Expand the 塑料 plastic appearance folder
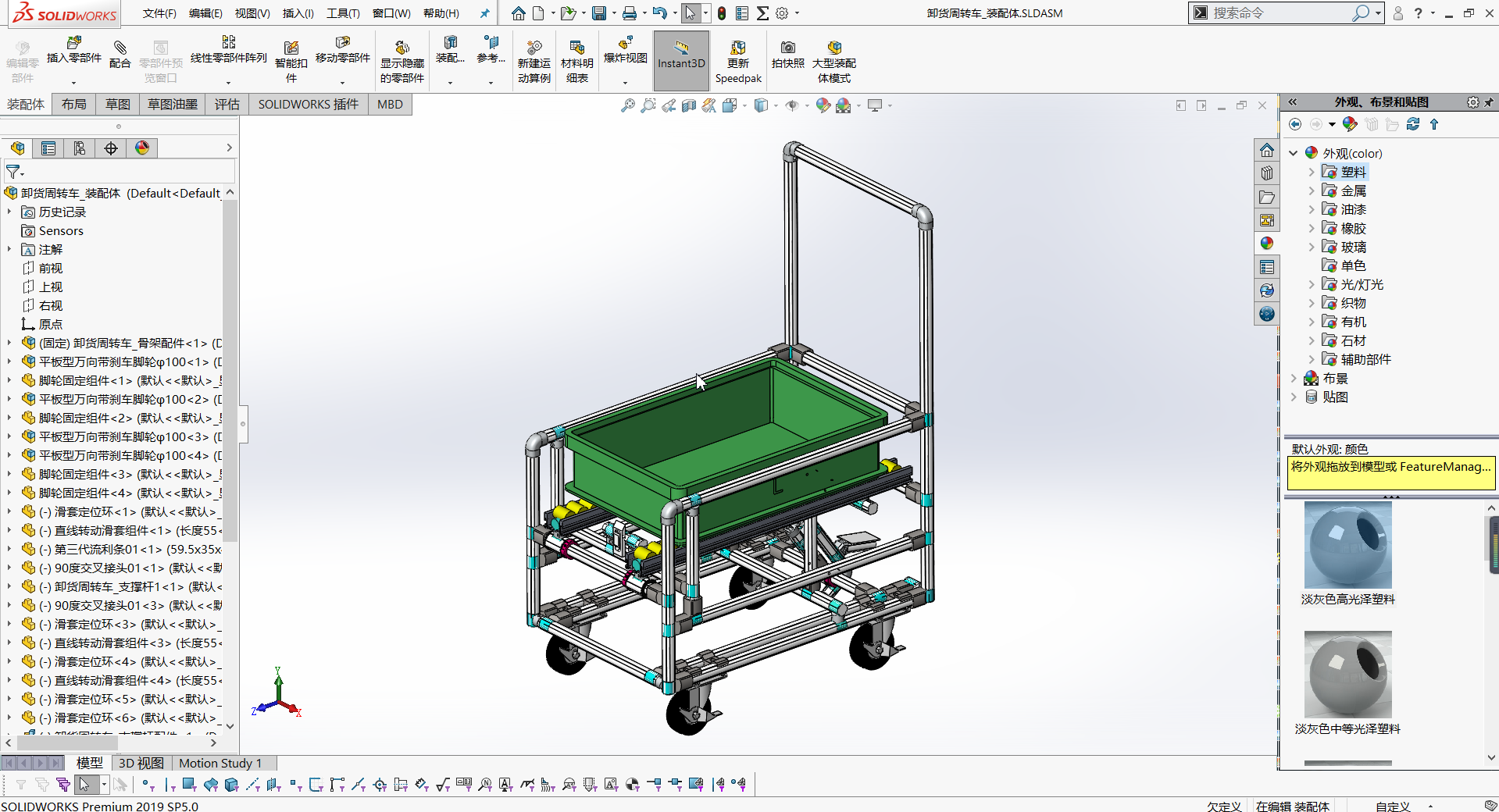The height and width of the screenshot is (812, 1499). coord(1312,172)
